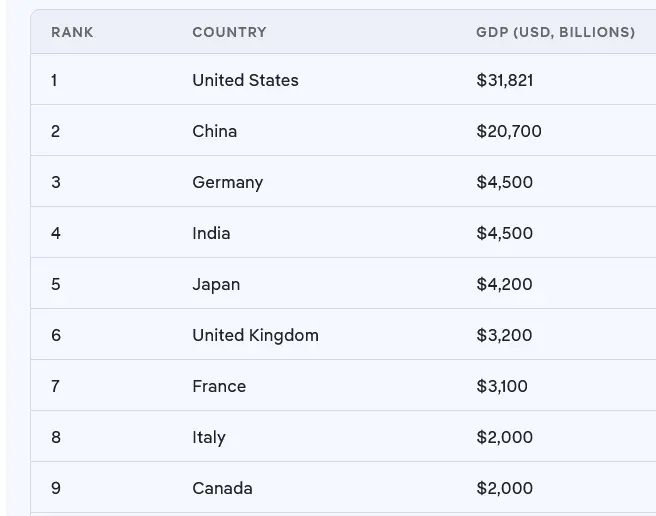This screenshot has height=516, width=656.
Task: Click the RANK column header
Action: point(72,32)
